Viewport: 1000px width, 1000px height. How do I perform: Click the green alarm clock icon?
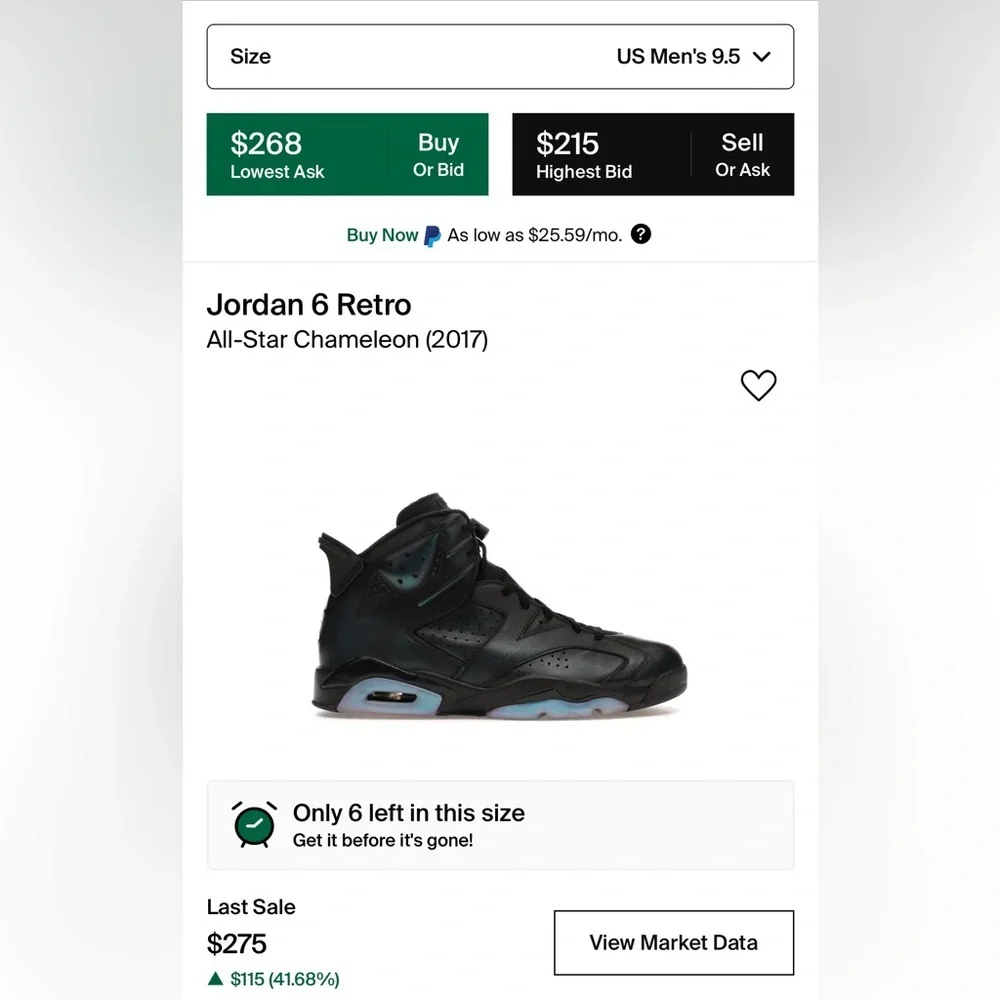[253, 825]
